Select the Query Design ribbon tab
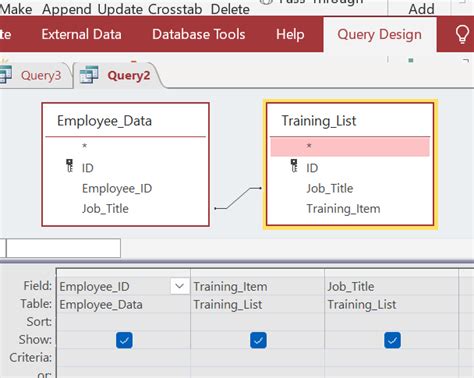 click(379, 34)
